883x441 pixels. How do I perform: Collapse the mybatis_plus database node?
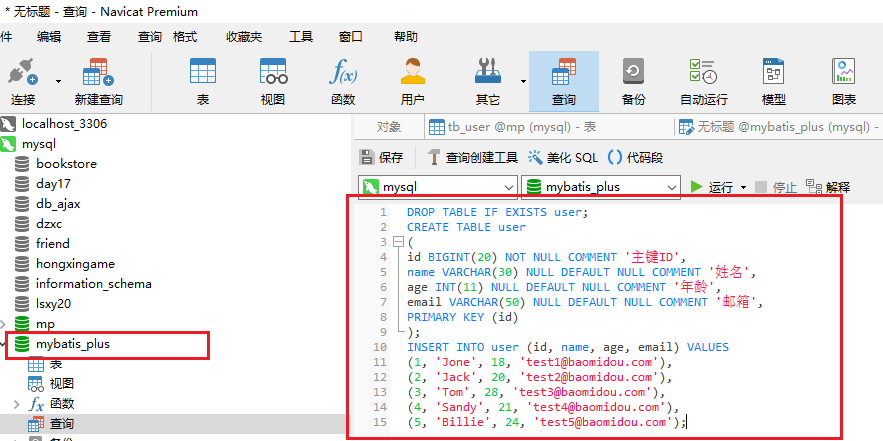[x=4, y=344]
